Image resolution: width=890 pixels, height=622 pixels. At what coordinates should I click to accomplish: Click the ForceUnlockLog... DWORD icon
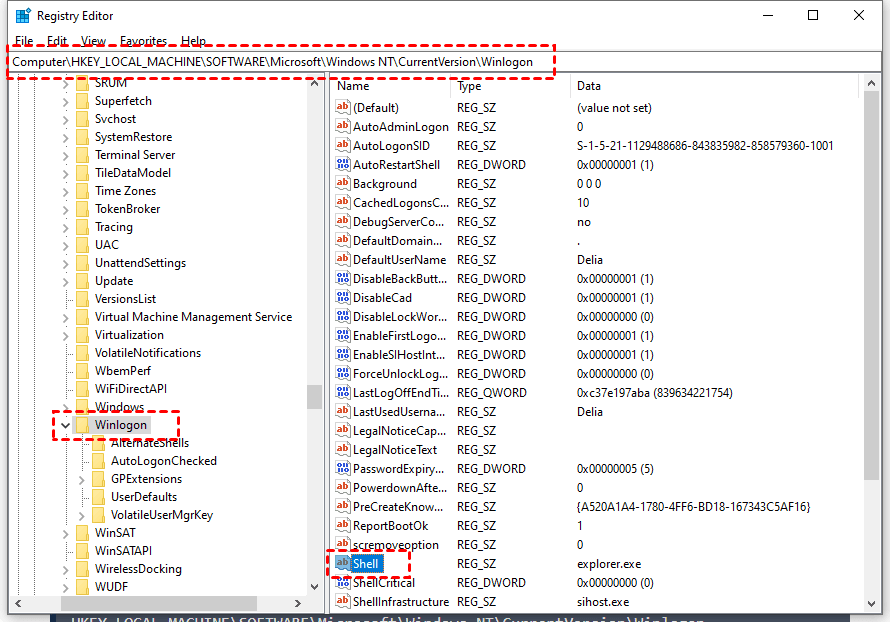342,373
